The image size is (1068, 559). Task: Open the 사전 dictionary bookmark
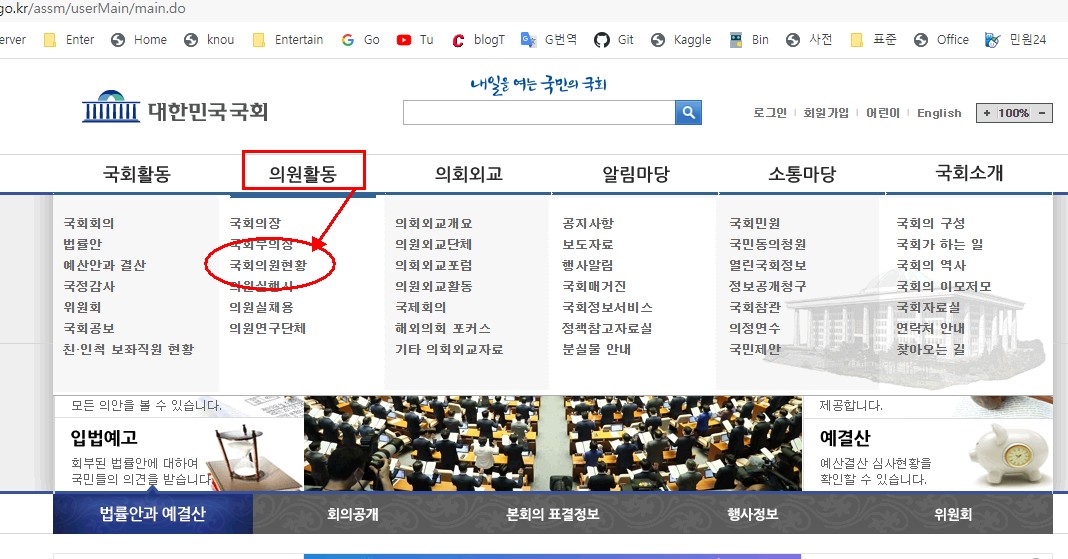pyautogui.click(x=809, y=39)
